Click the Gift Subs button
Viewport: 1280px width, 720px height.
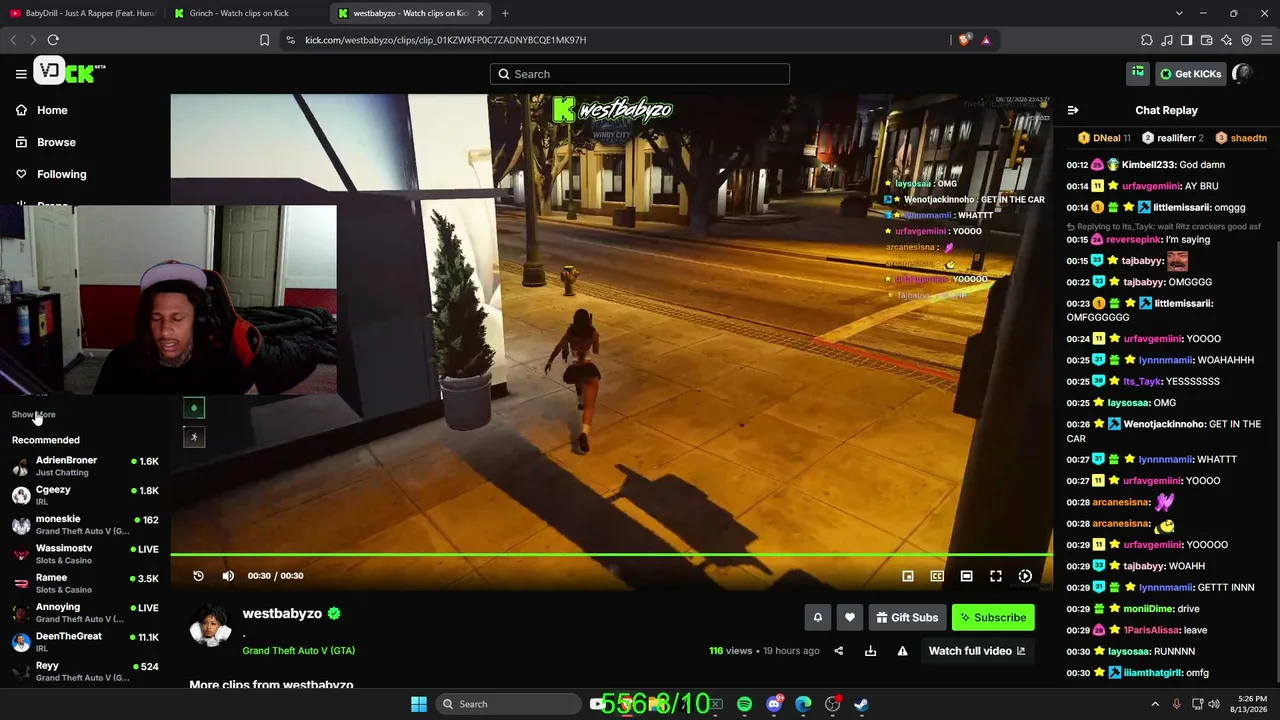point(908,618)
